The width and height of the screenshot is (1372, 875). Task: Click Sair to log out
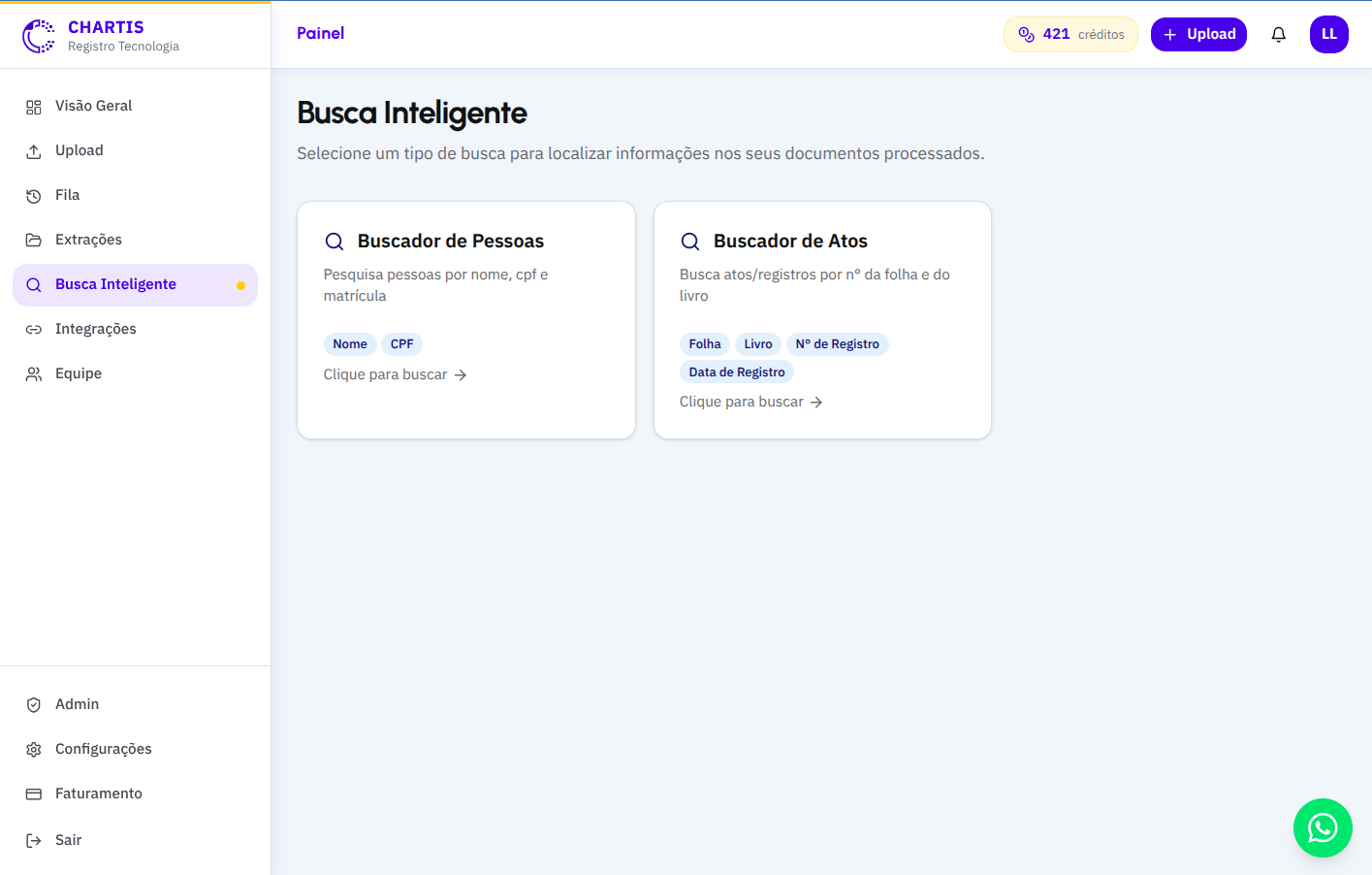click(x=135, y=840)
